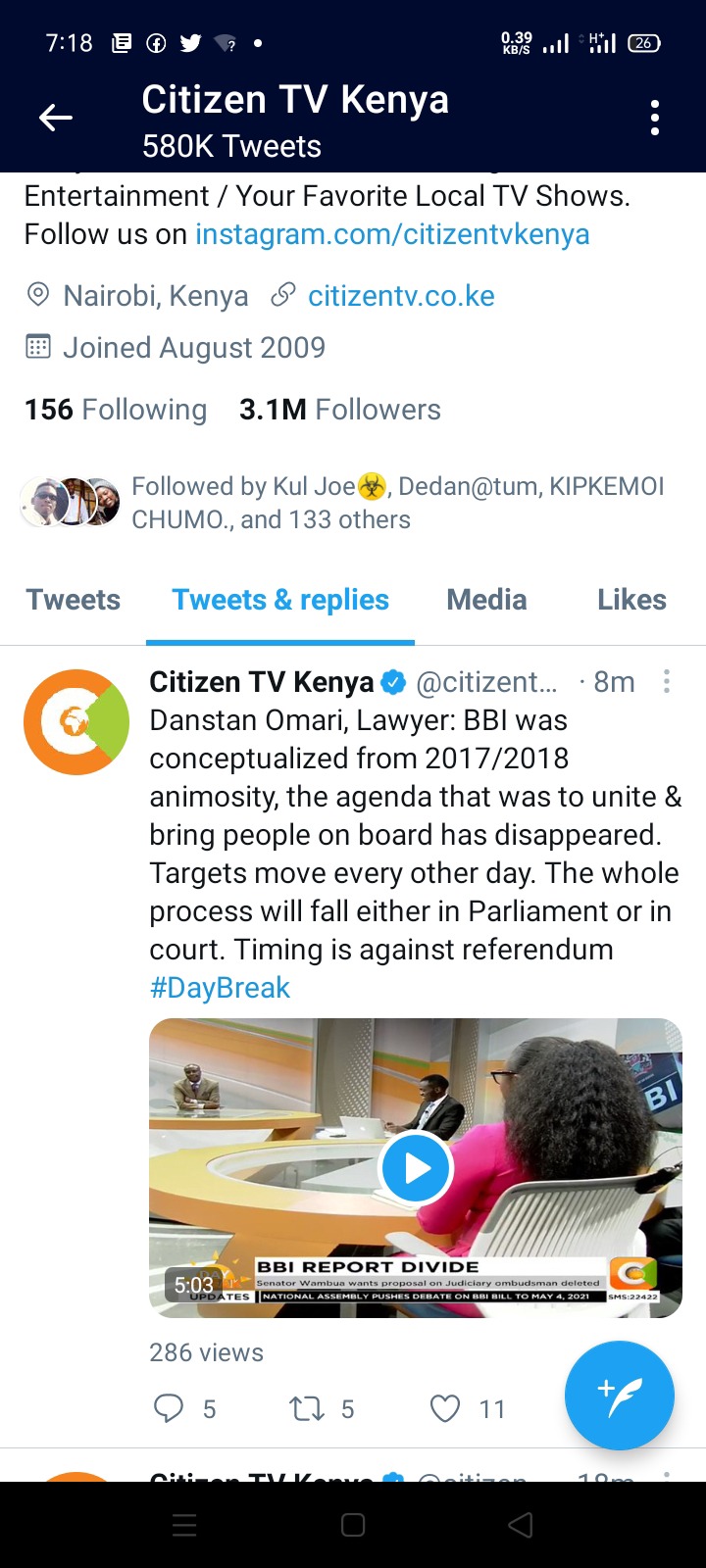The image size is (706, 1568).
Task: Switch to the Media tab
Action: pyautogui.click(x=486, y=600)
